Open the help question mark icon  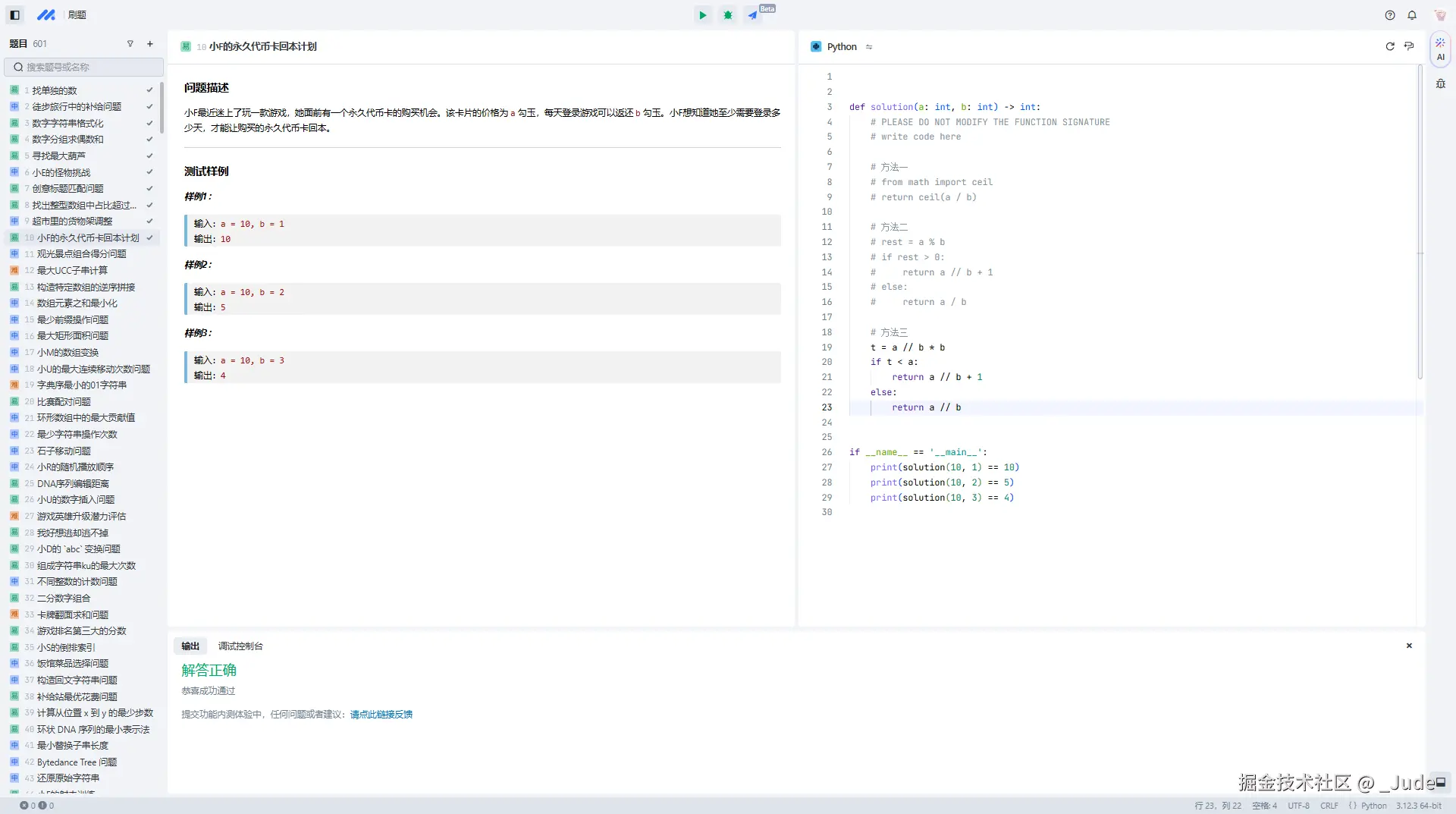tap(1390, 15)
